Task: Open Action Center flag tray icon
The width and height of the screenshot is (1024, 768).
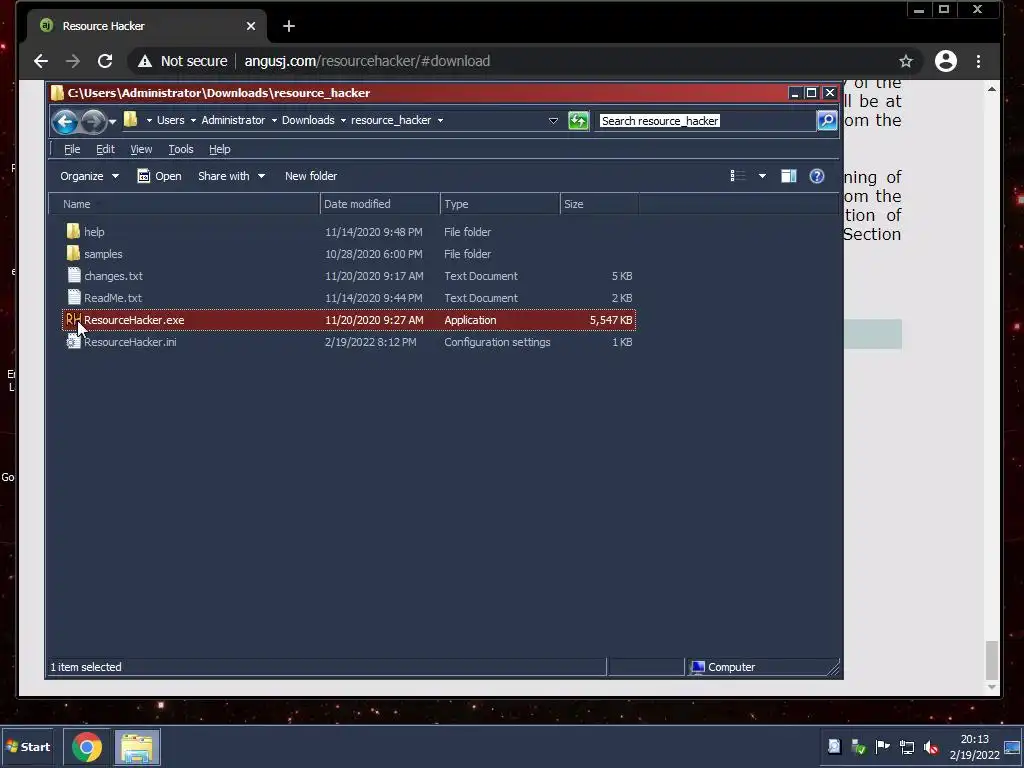Action: [882, 747]
